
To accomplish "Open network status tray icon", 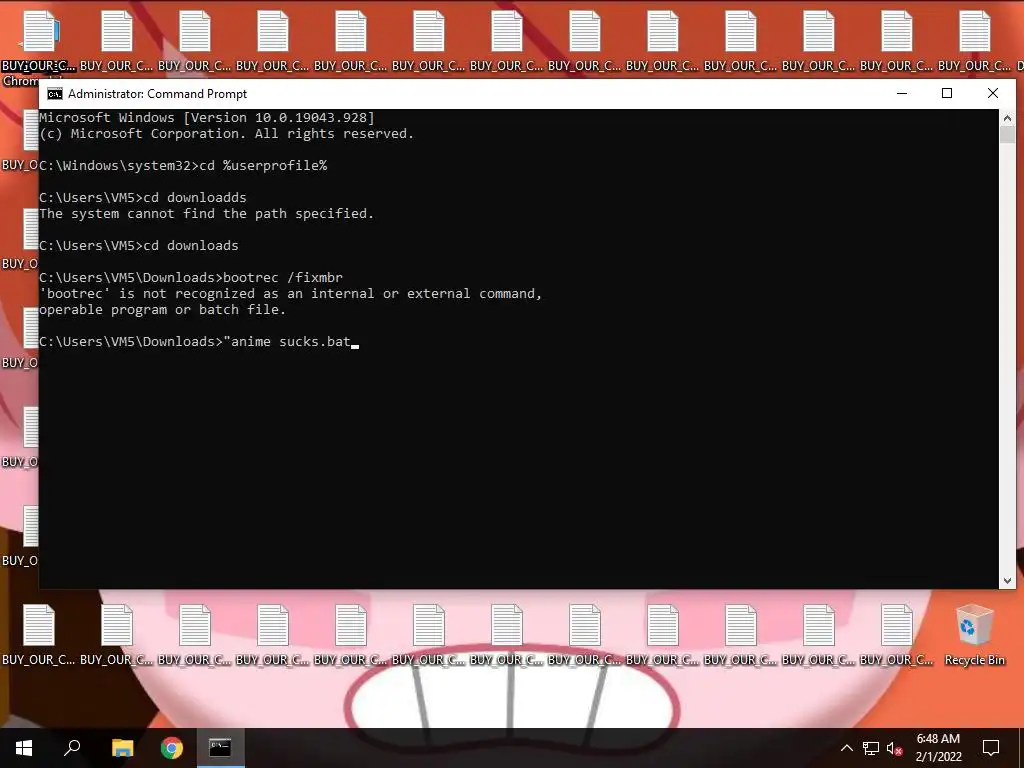I will [x=871, y=748].
